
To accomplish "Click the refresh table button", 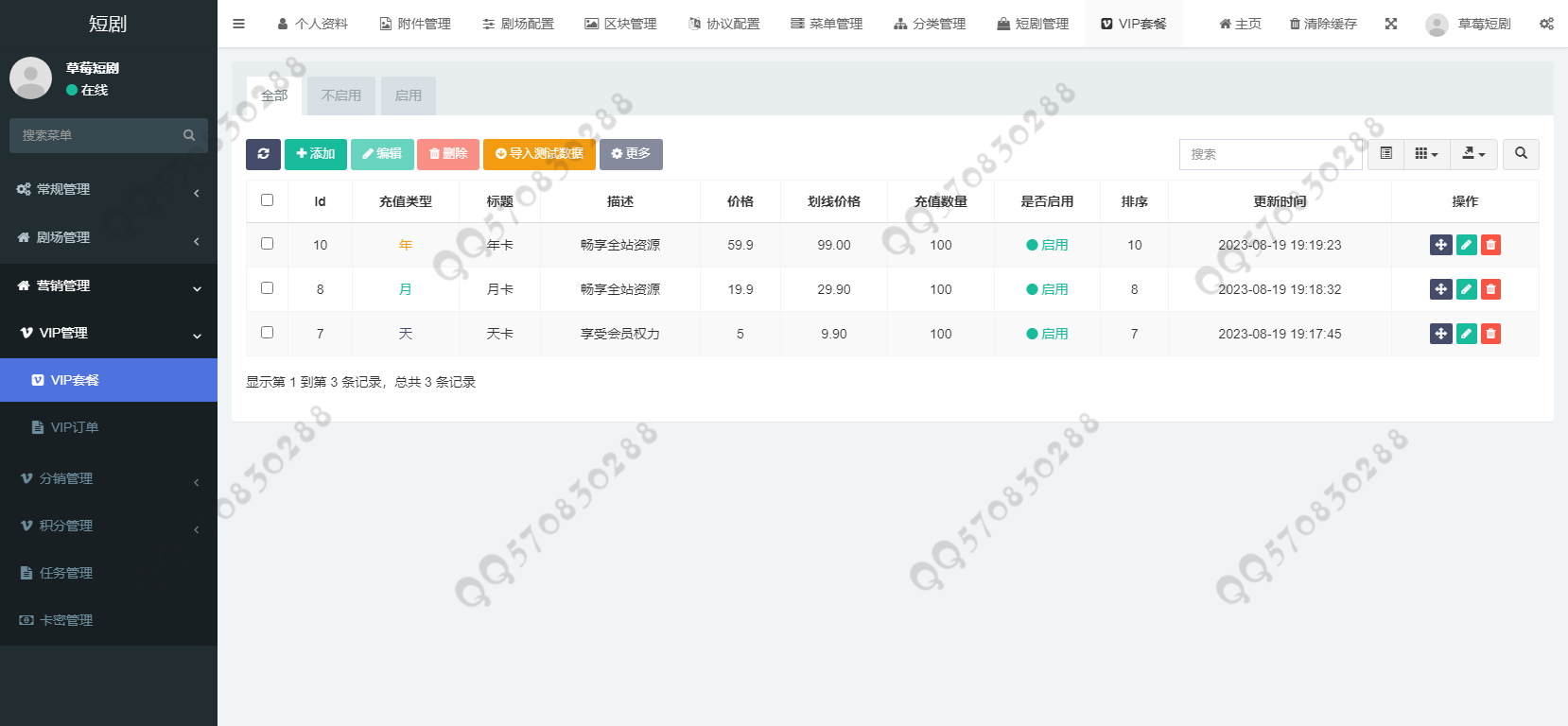I will (263, 154).
